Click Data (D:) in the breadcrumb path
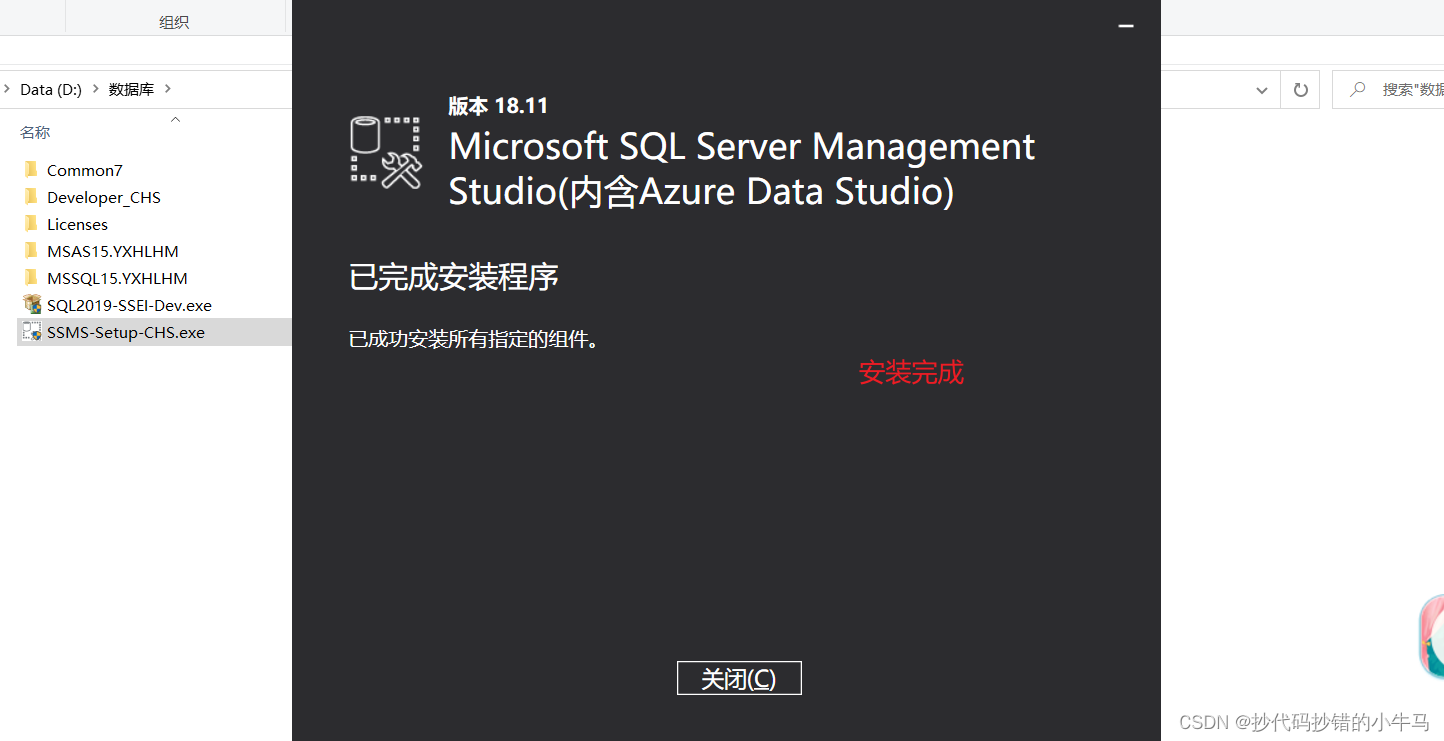 51,90
